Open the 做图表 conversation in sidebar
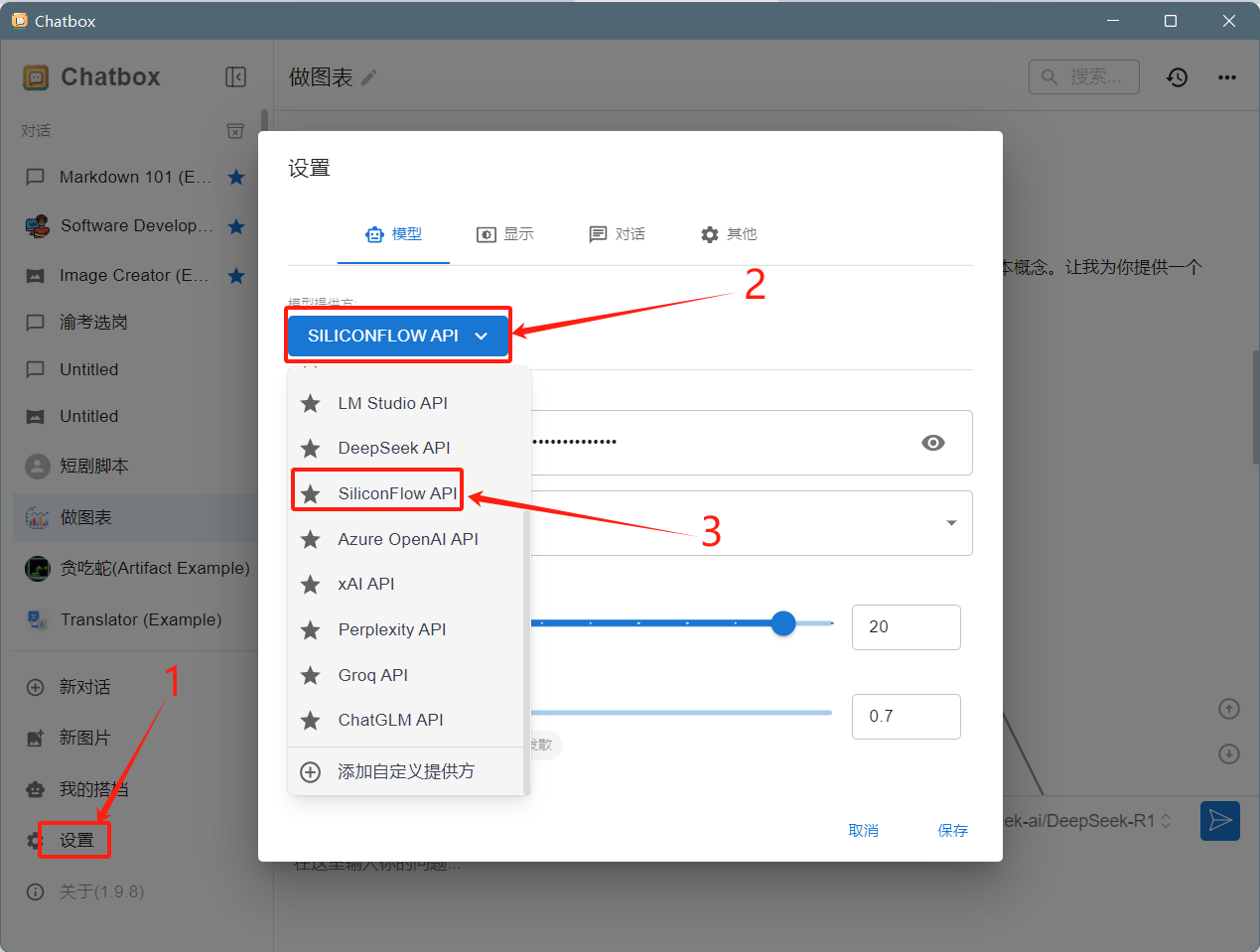This screenshot has height=952, width=1260. coord(135,517)
